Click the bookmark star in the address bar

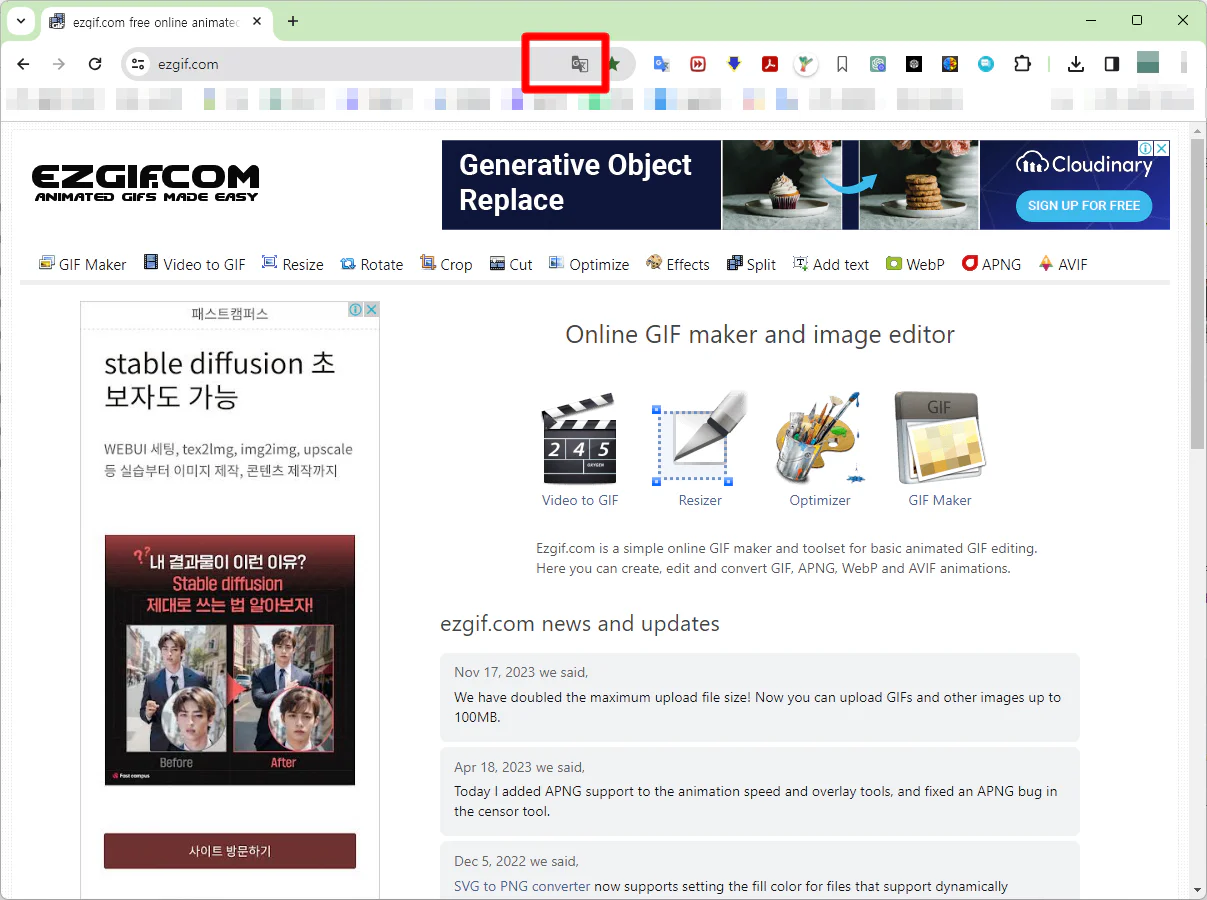point(613,64)
